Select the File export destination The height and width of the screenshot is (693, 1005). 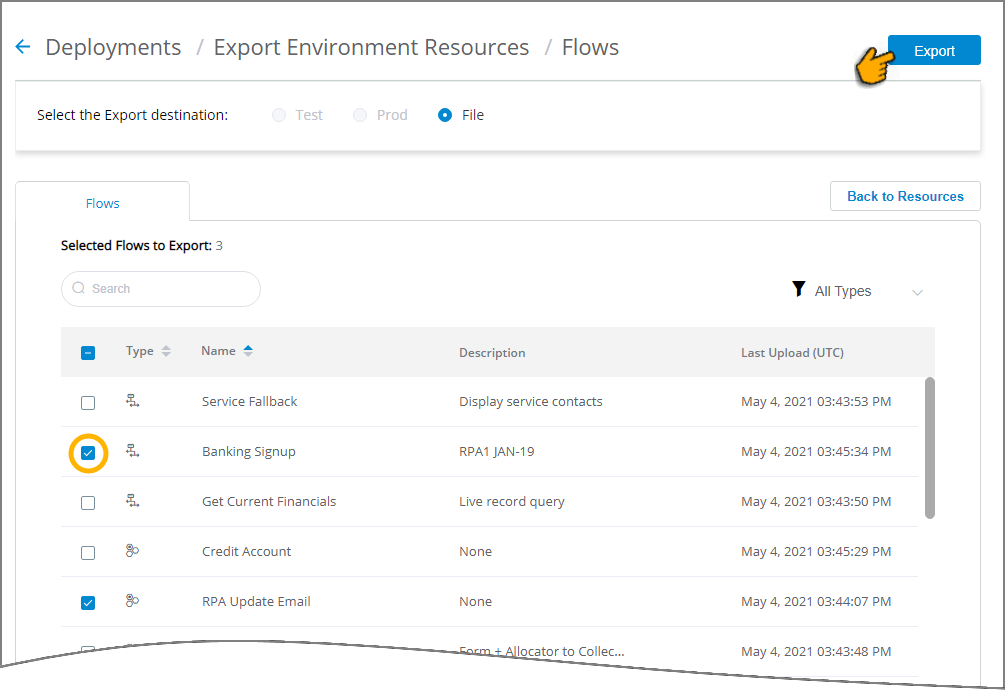(x=445, y=115)
